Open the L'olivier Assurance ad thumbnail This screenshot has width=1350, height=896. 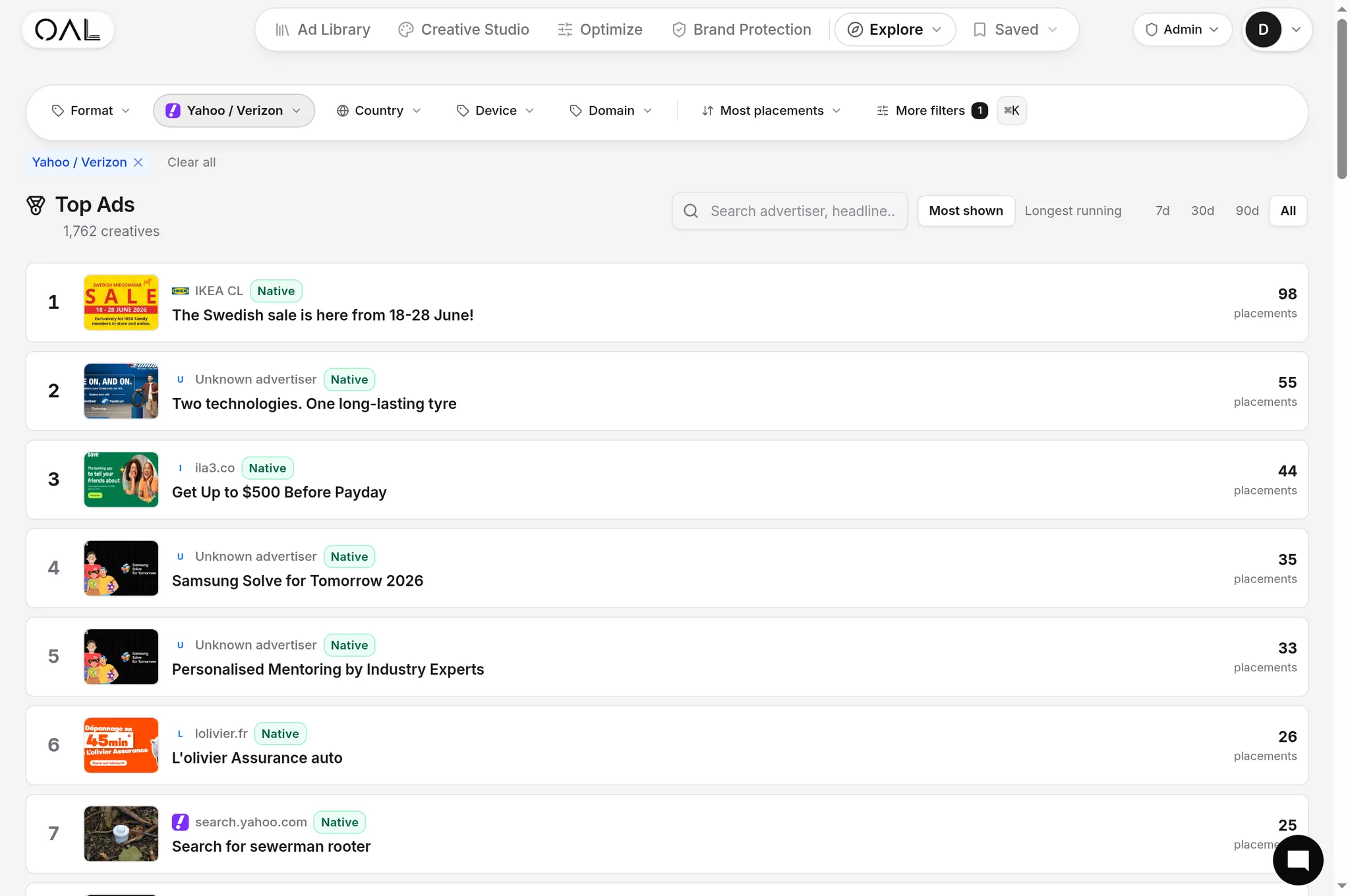point(121,745)
